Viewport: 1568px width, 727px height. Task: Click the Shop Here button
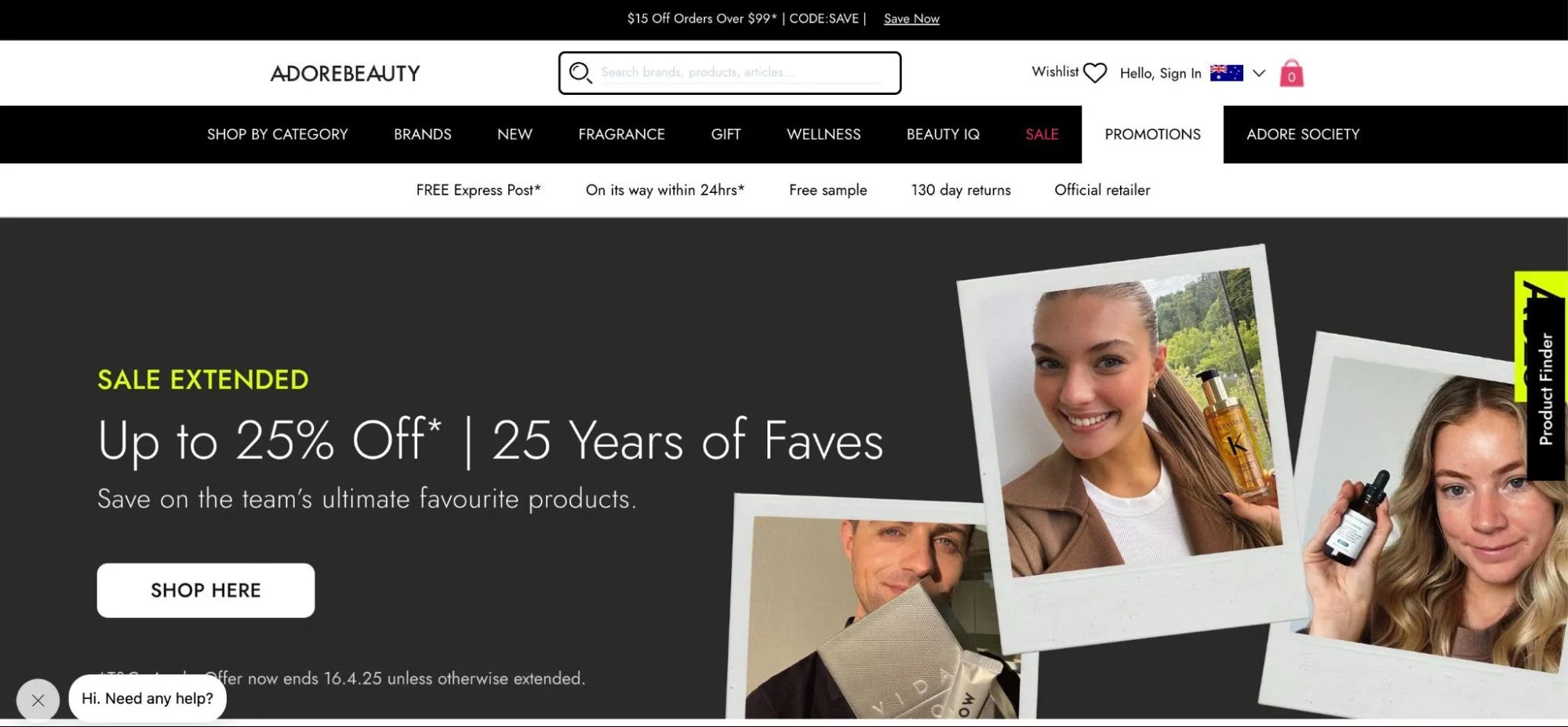tap(206, 591)
